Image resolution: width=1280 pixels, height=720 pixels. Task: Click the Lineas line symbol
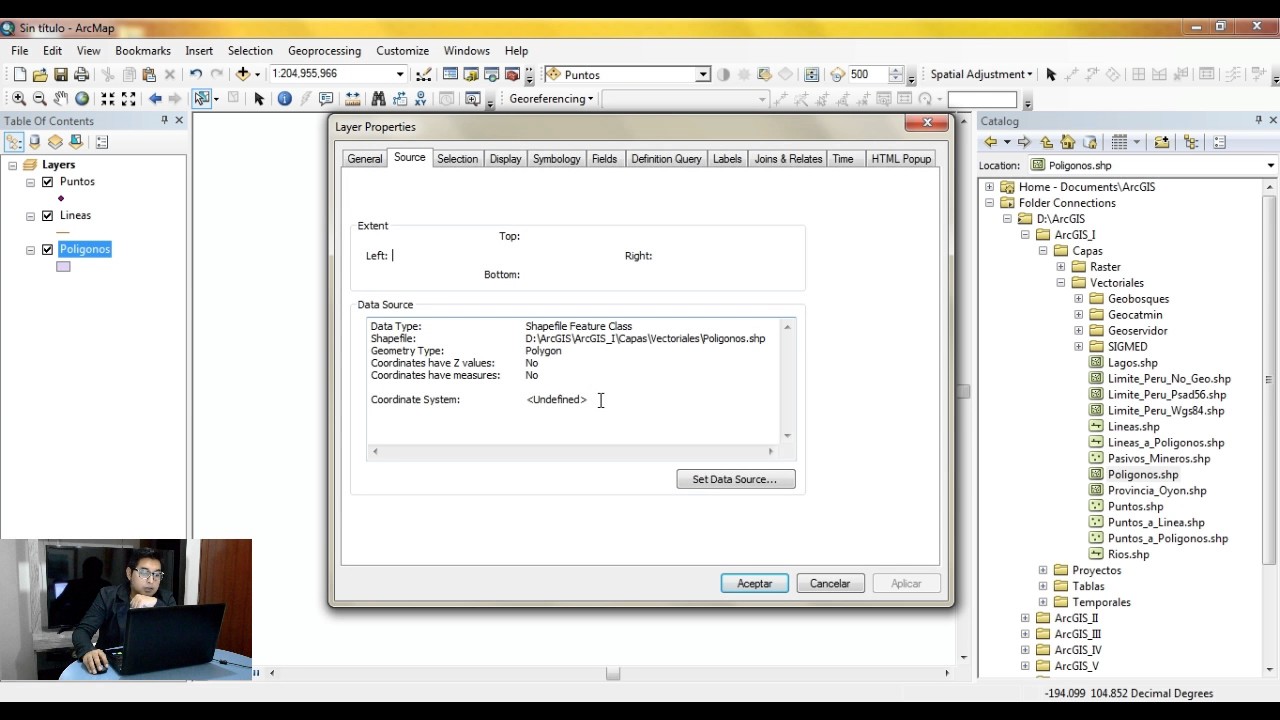tap(62, 233)
